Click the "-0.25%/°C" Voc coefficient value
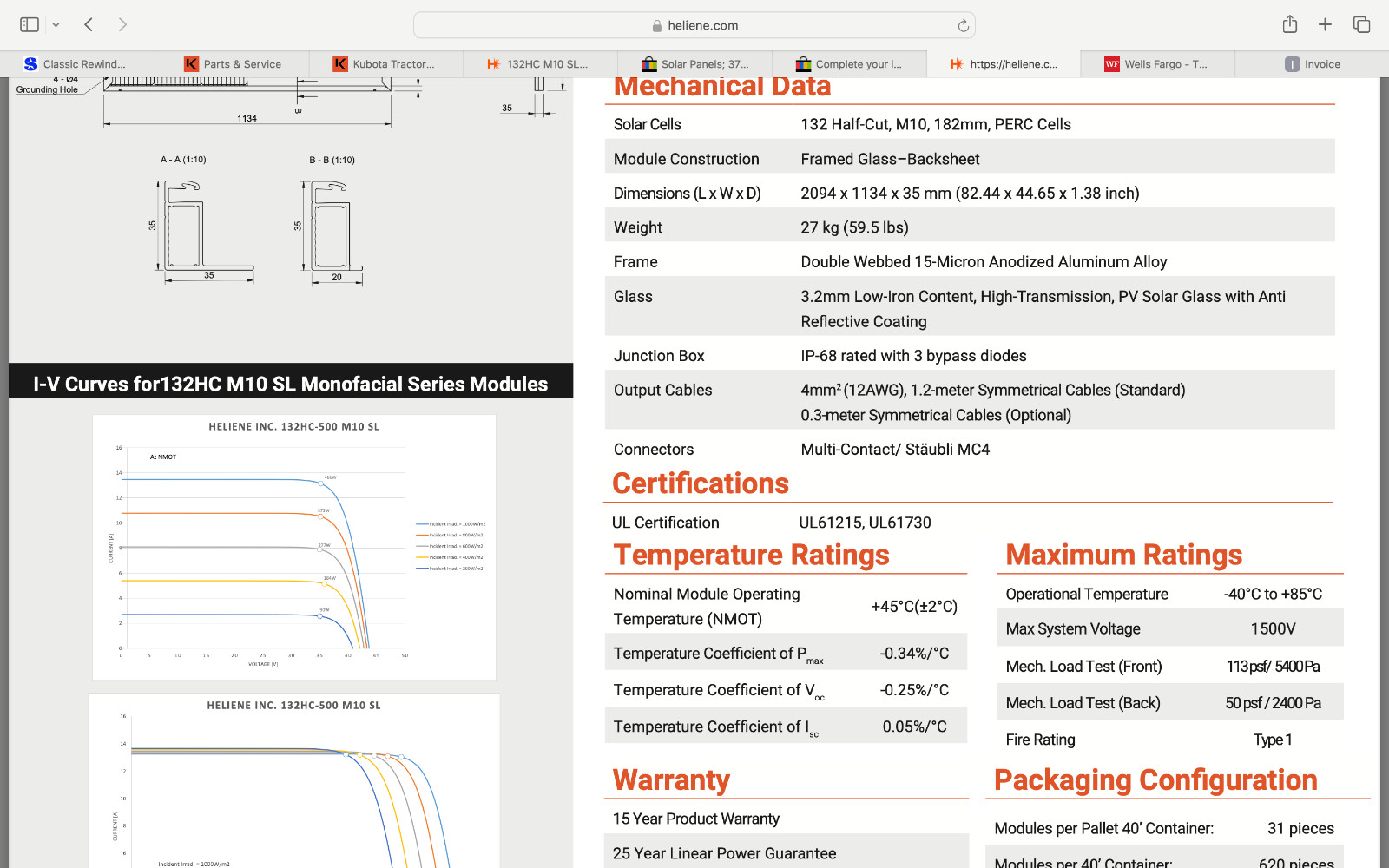 tap(914, 690)
